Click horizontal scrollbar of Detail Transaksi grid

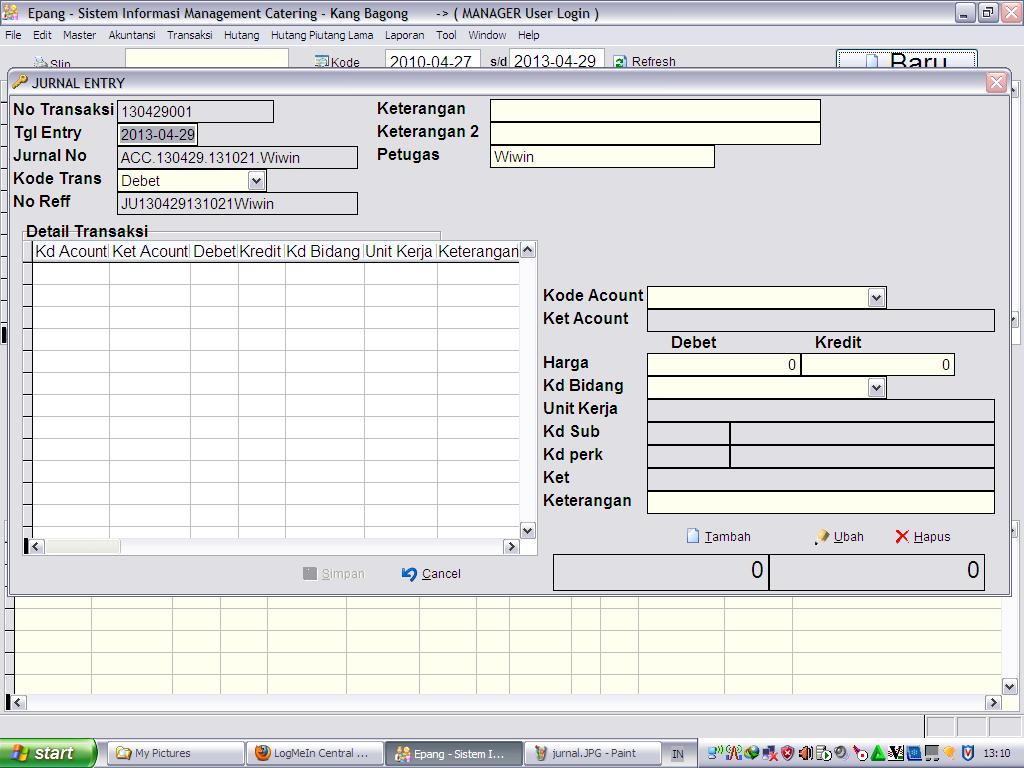point(272,546)
